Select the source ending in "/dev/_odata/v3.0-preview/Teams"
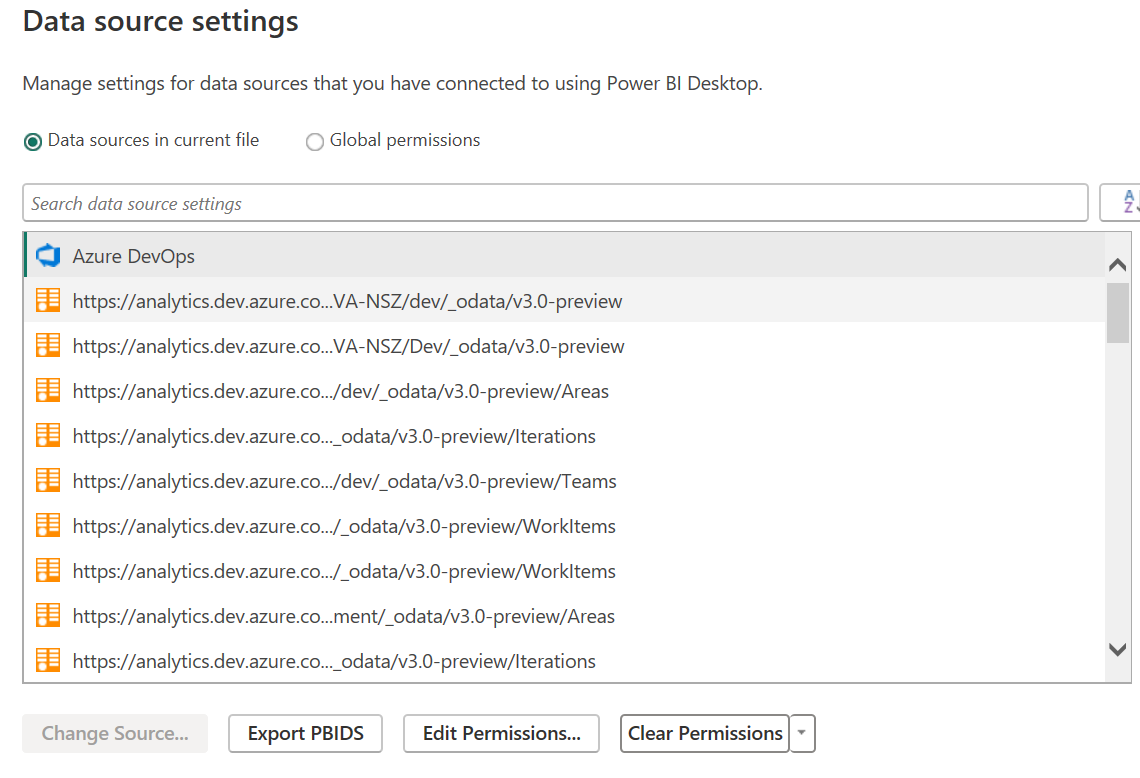The height and width of the screenshot is (778, 1140). [564, 481]
